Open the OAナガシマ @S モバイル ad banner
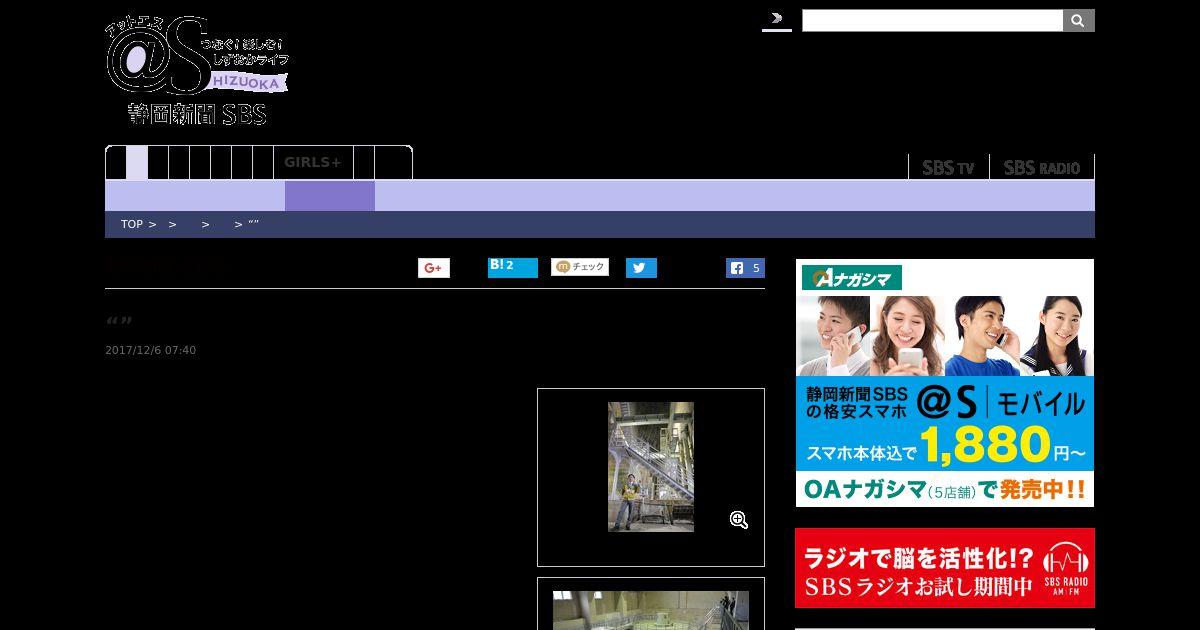Viewport: 1200px width, 630px height. (945, 383)
